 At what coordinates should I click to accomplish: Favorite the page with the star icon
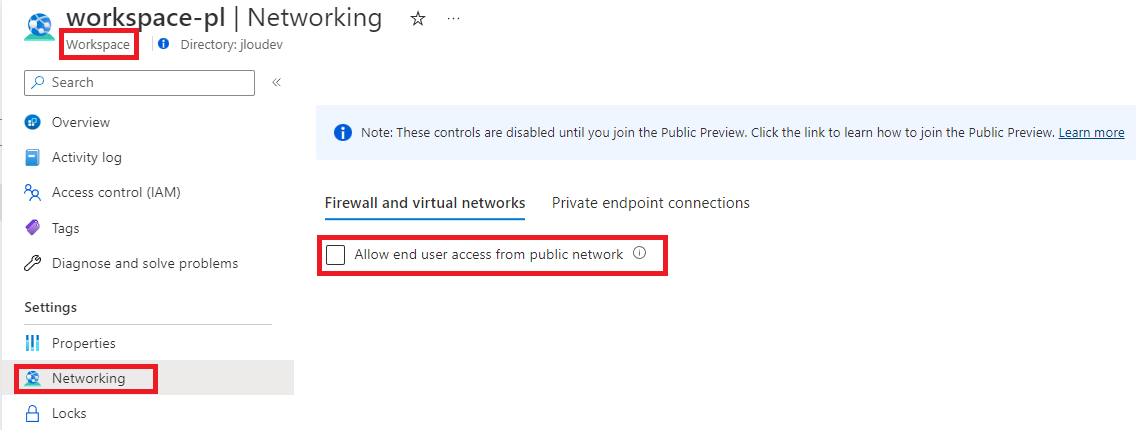click(x=417, y=20)
